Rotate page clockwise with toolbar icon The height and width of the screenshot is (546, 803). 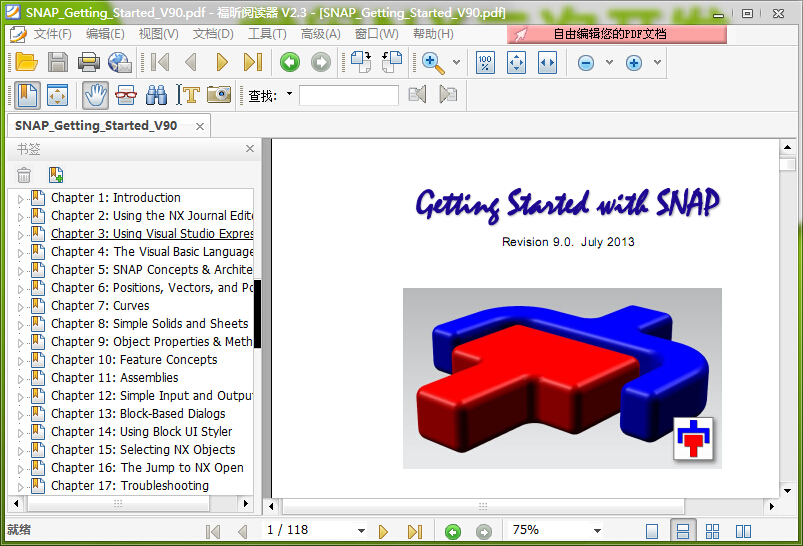pyautogui.click(x=359, y=62)
